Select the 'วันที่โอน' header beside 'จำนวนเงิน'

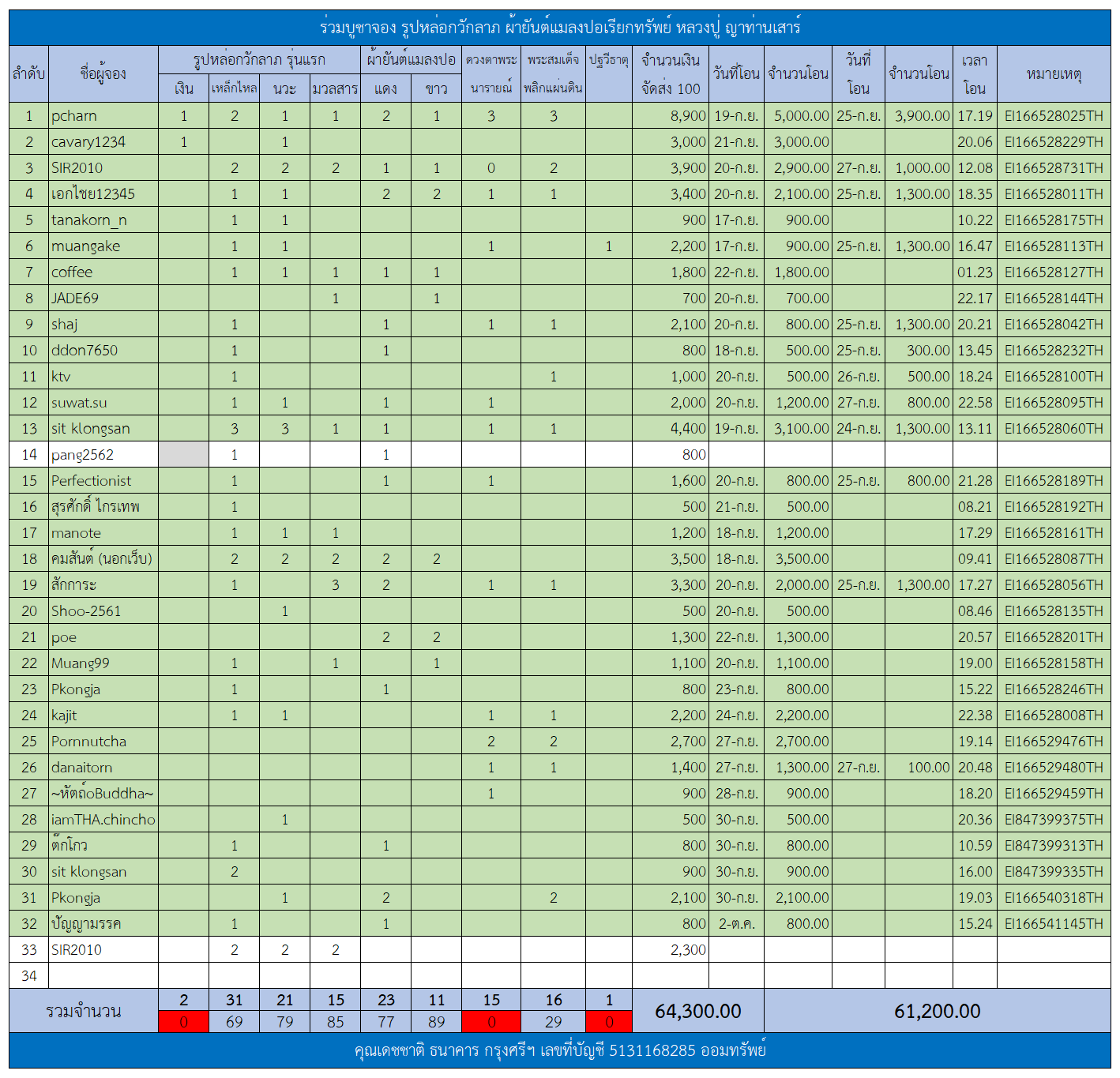tap(736, 74)
